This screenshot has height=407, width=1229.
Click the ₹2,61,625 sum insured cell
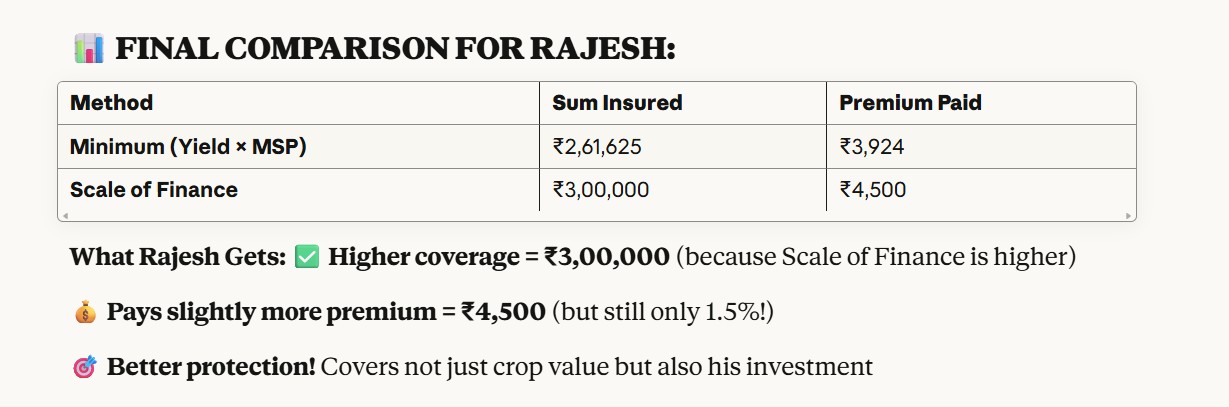[597, 147]
